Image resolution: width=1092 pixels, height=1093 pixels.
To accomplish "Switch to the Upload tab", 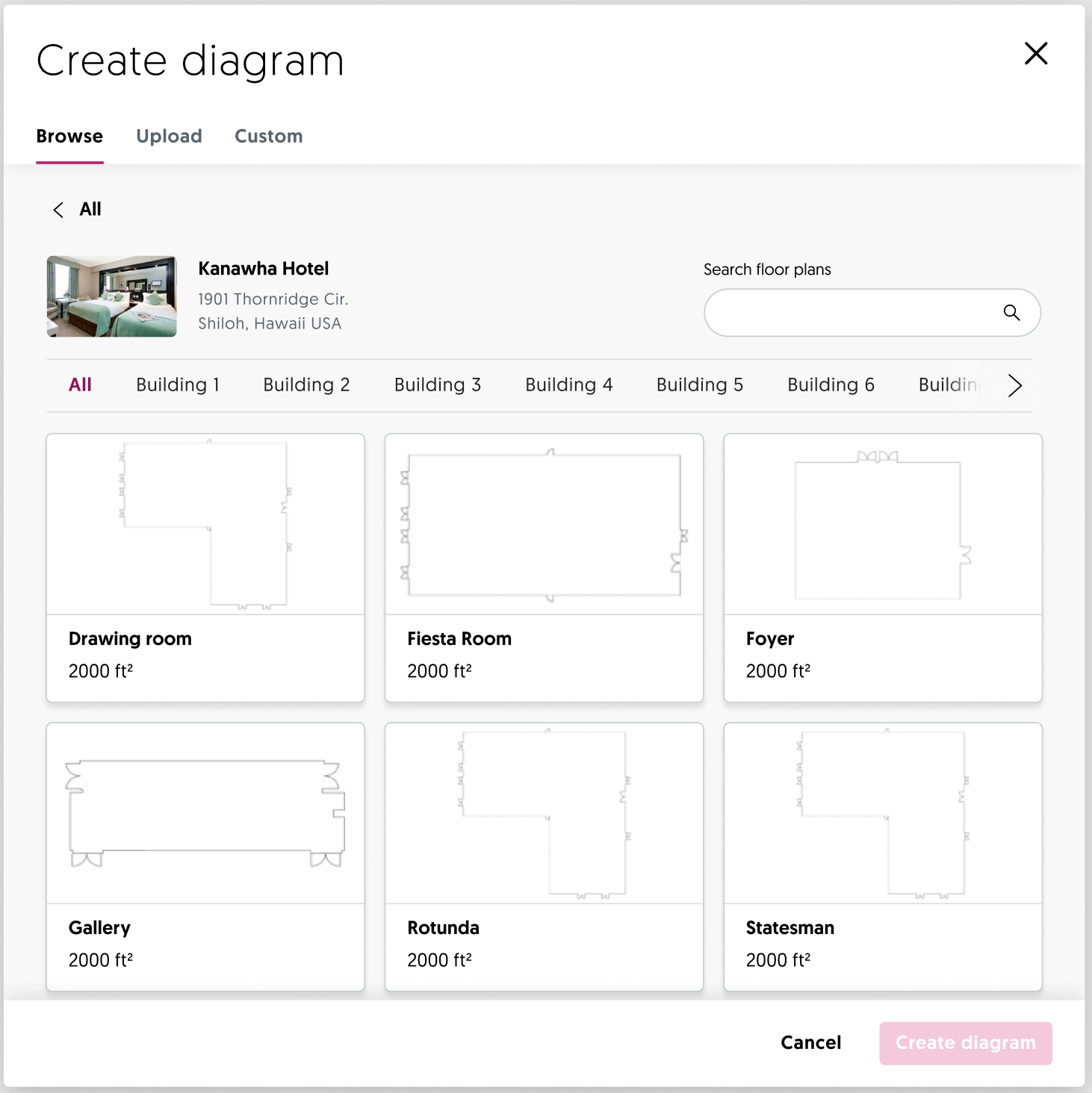I will click(x=169, y=136).
